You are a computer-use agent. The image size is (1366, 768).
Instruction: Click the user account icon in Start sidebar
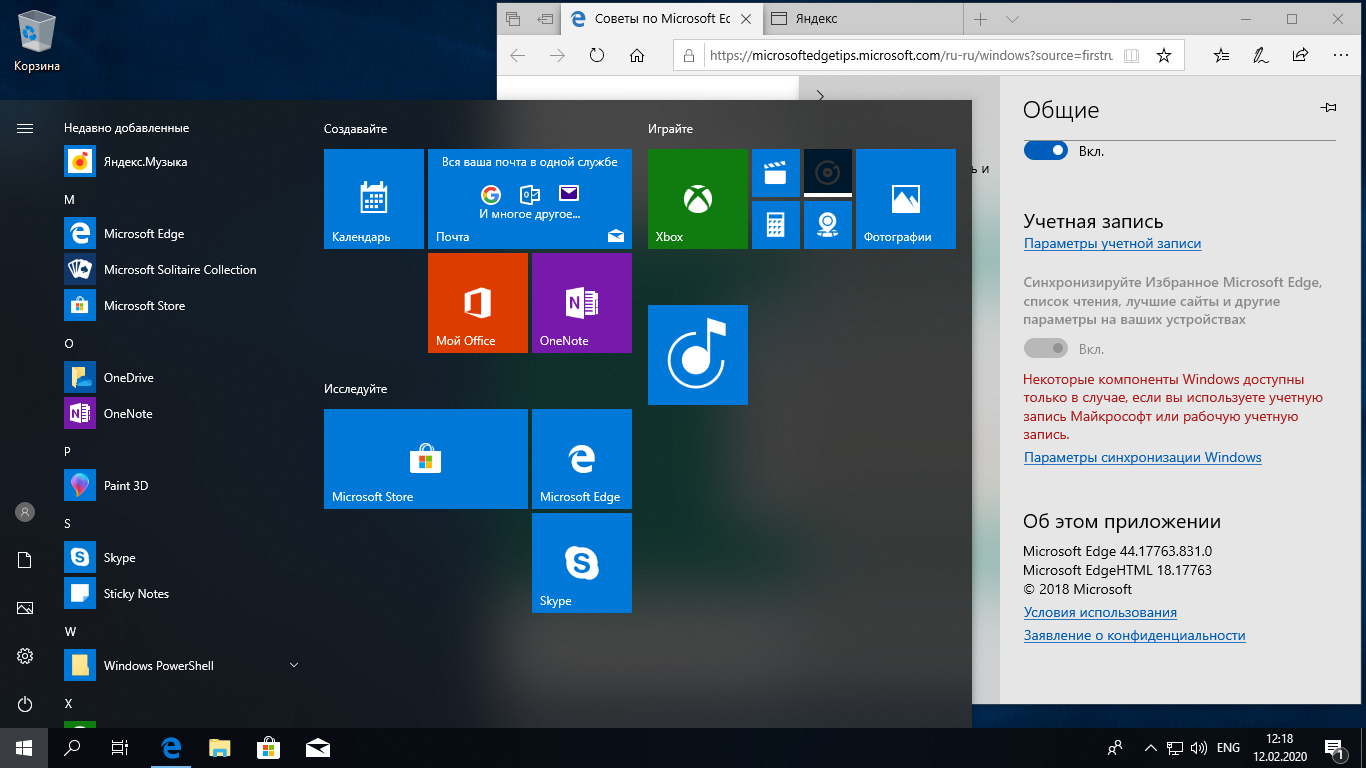pyautogui.click(x=25, y=512)
